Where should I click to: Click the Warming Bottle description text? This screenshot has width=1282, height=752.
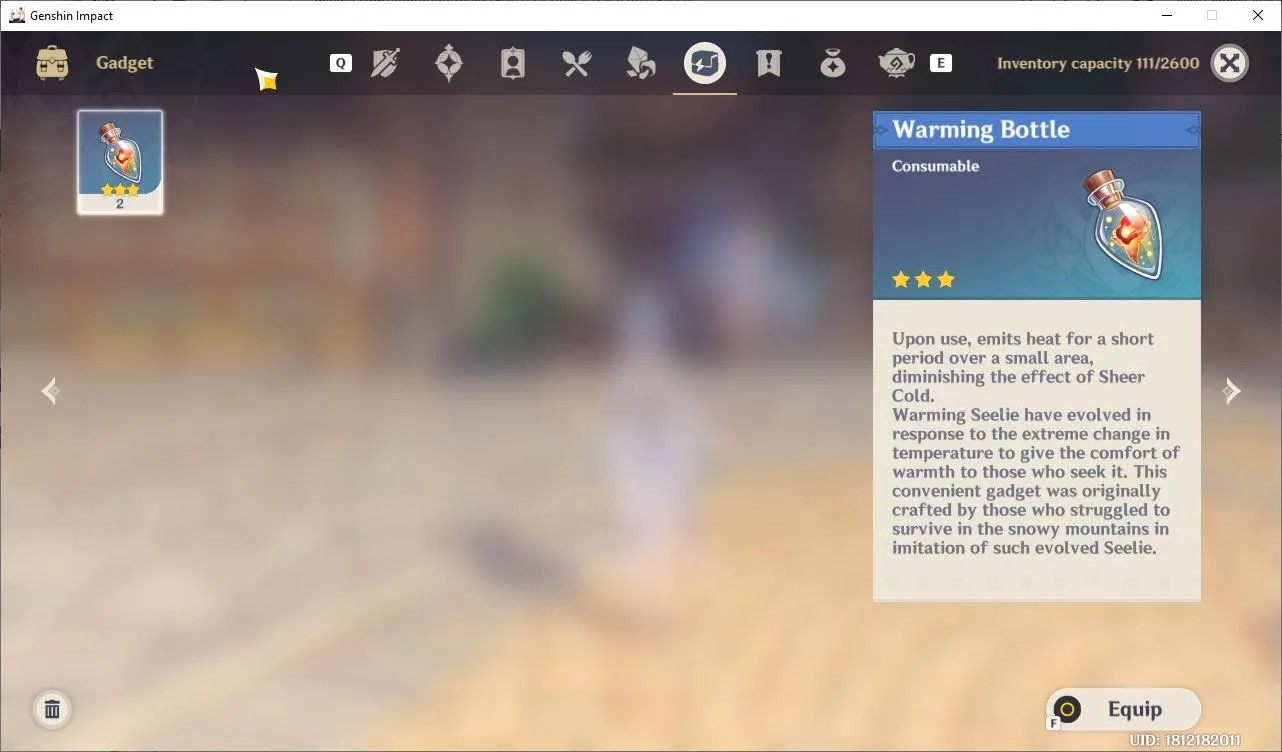tap(1036, 443)
